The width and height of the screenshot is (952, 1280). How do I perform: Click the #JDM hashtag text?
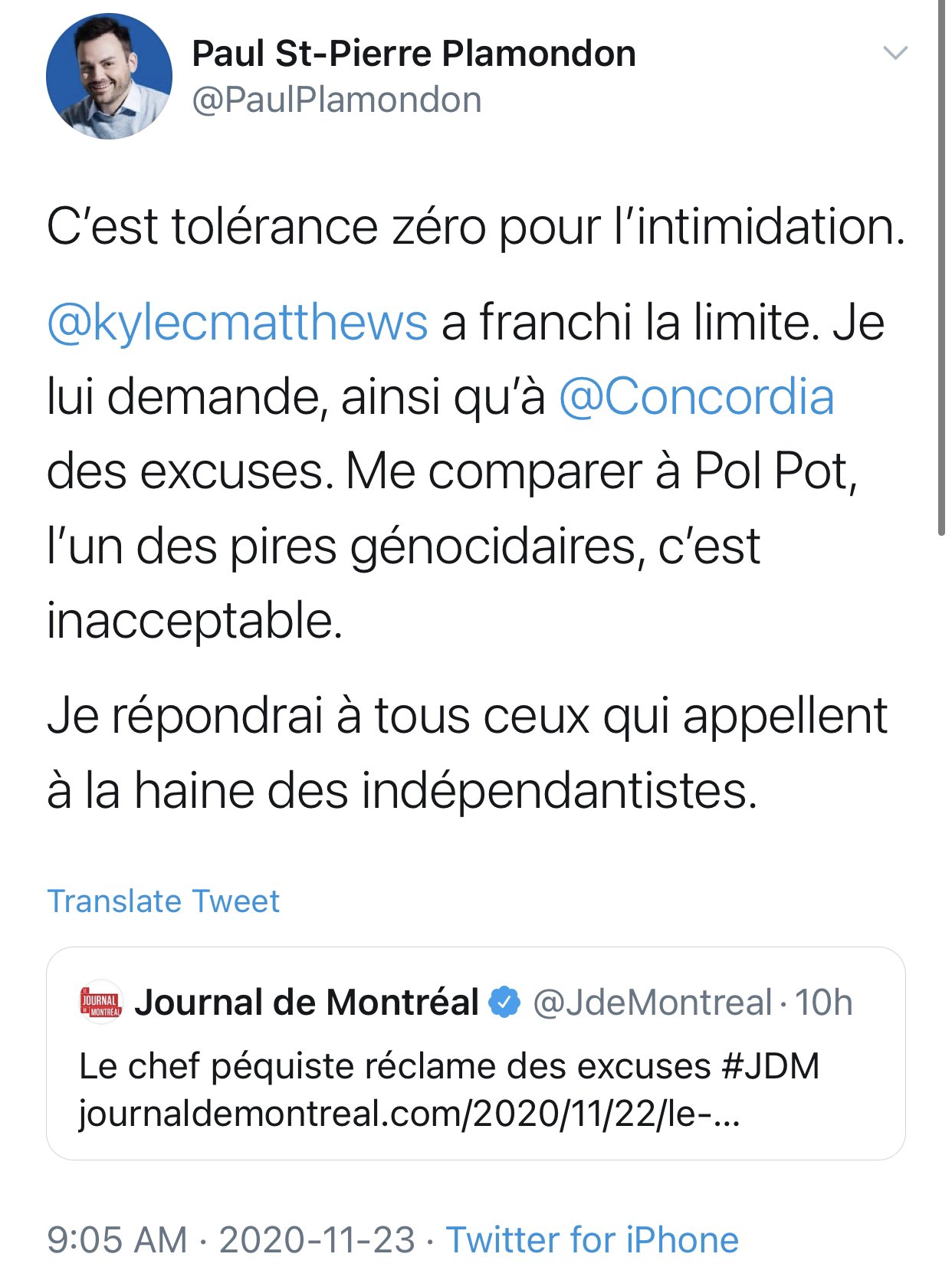[x=771, y=1066]
